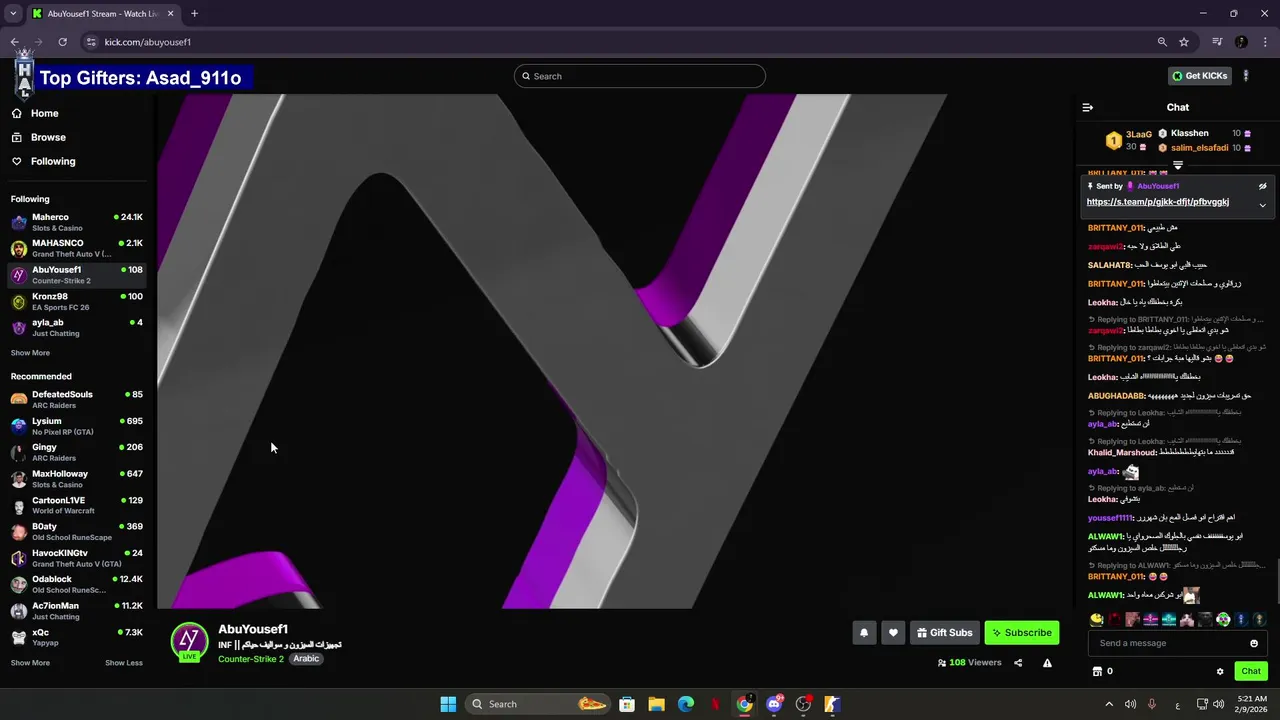The width and height of the screenshot is (1280, 720).
Task: Open the pinned s.team link
Action: [x=1157, y=202]
